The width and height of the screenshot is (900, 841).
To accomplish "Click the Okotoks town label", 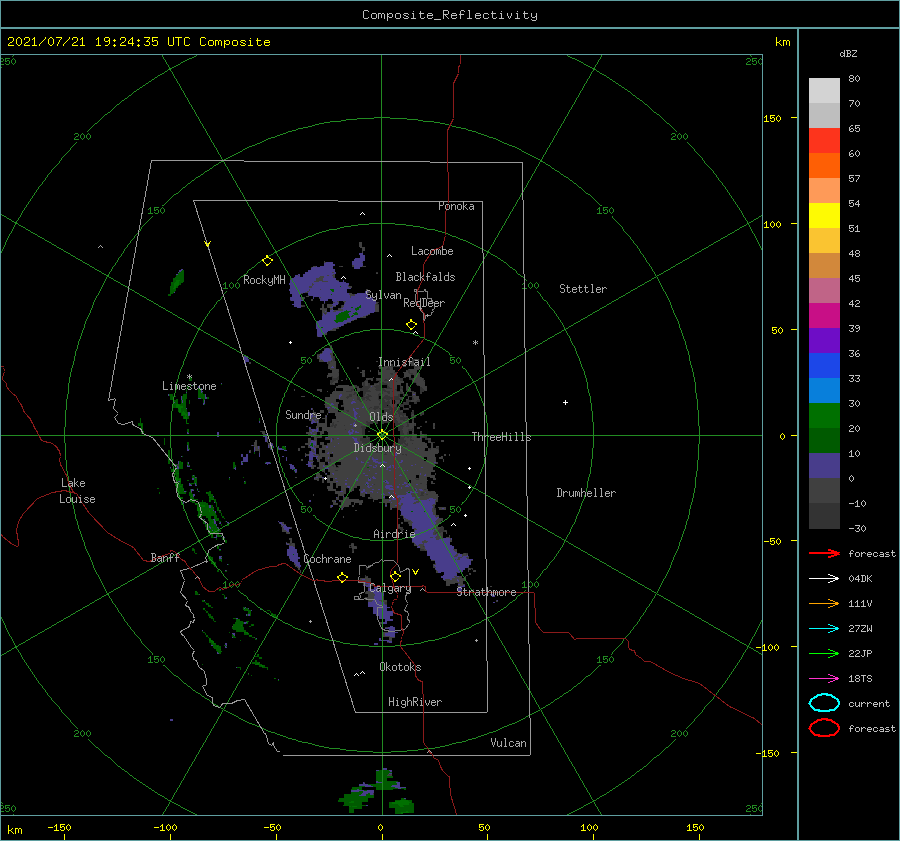I will [x=400, y=667].
